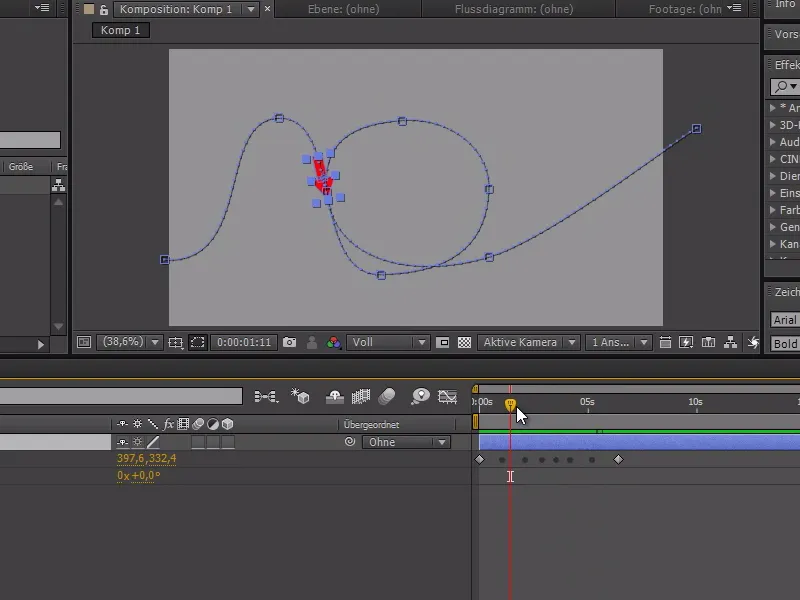The width and height of the screenshot is (800, 600).
Task: Click the position value 397,6,332,4
Action: (x=146, y=458)
